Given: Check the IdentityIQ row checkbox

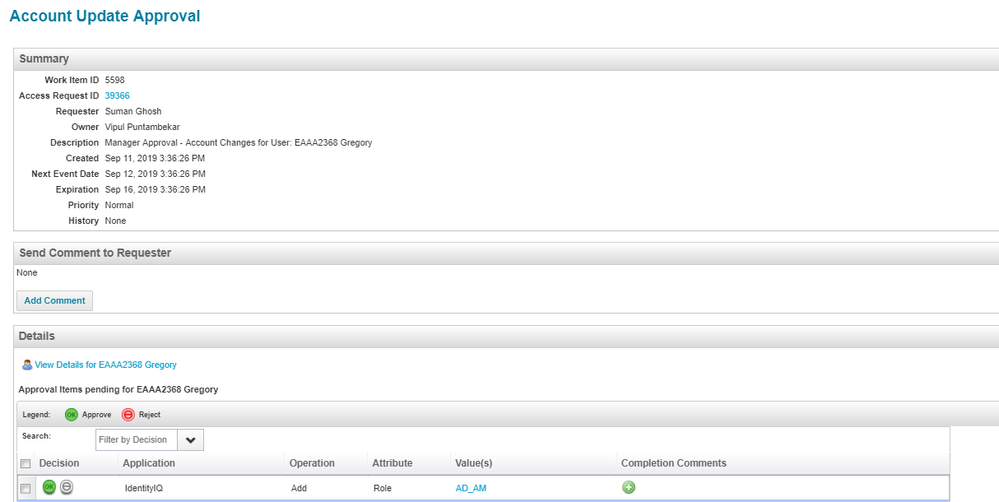Looking at the screenshot, I should tap(26, 488).
